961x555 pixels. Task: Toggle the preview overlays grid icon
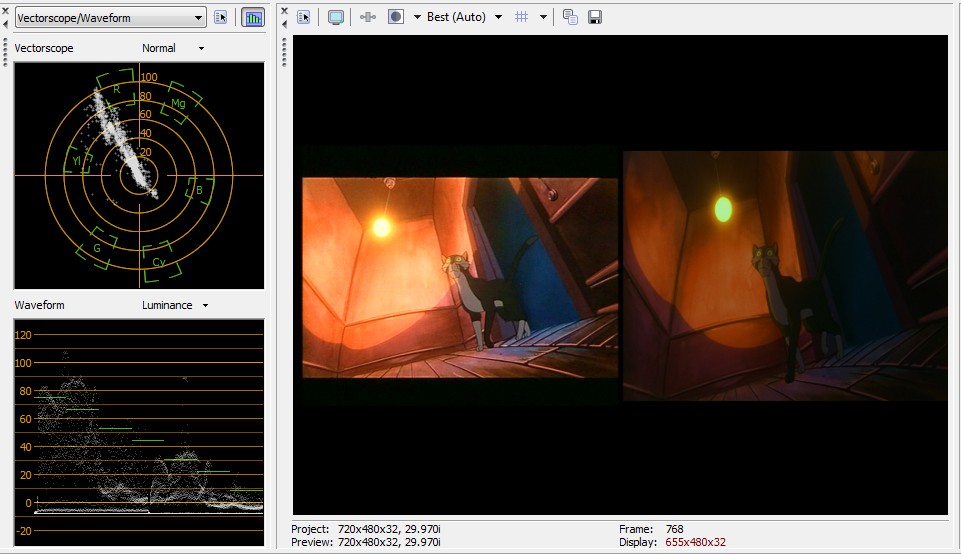pyautogui.click(x=522, y=17)
